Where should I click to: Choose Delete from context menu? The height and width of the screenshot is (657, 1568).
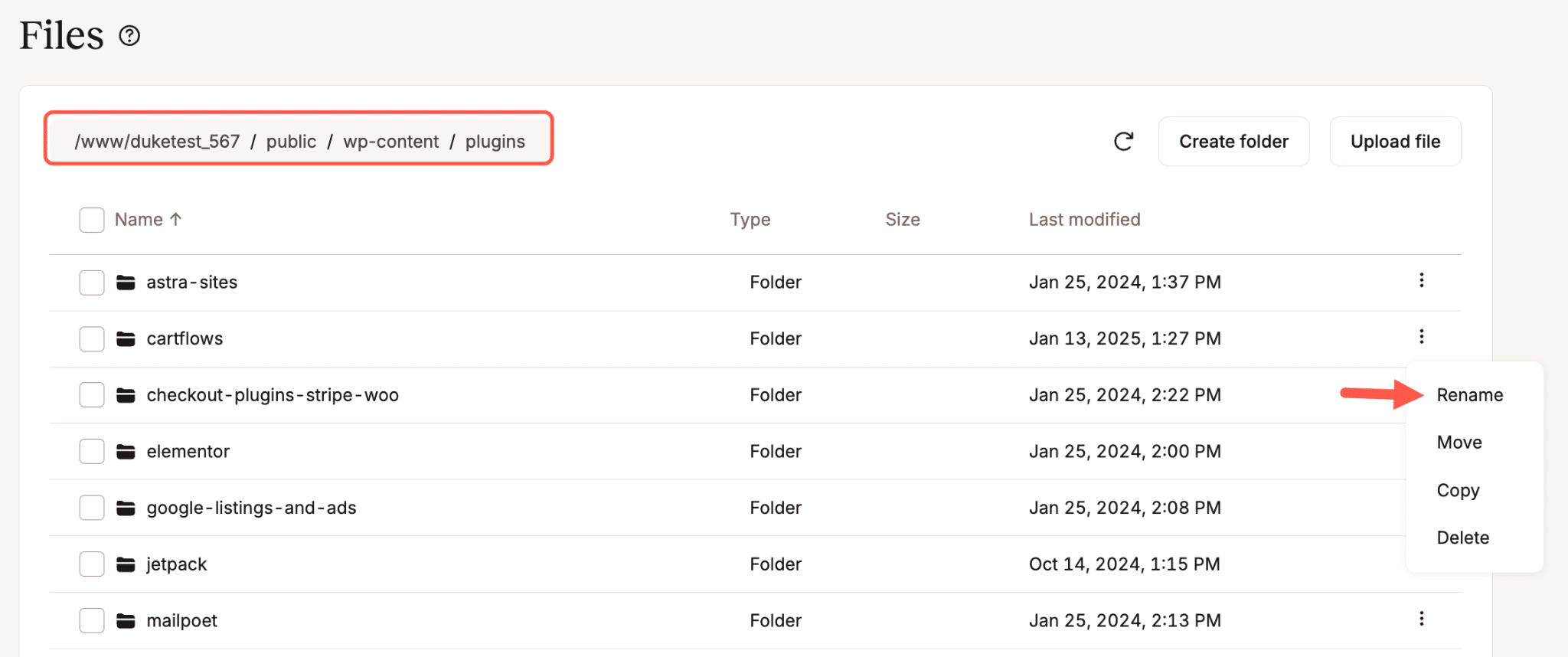pyautogui.click(x=1462, y=538)
